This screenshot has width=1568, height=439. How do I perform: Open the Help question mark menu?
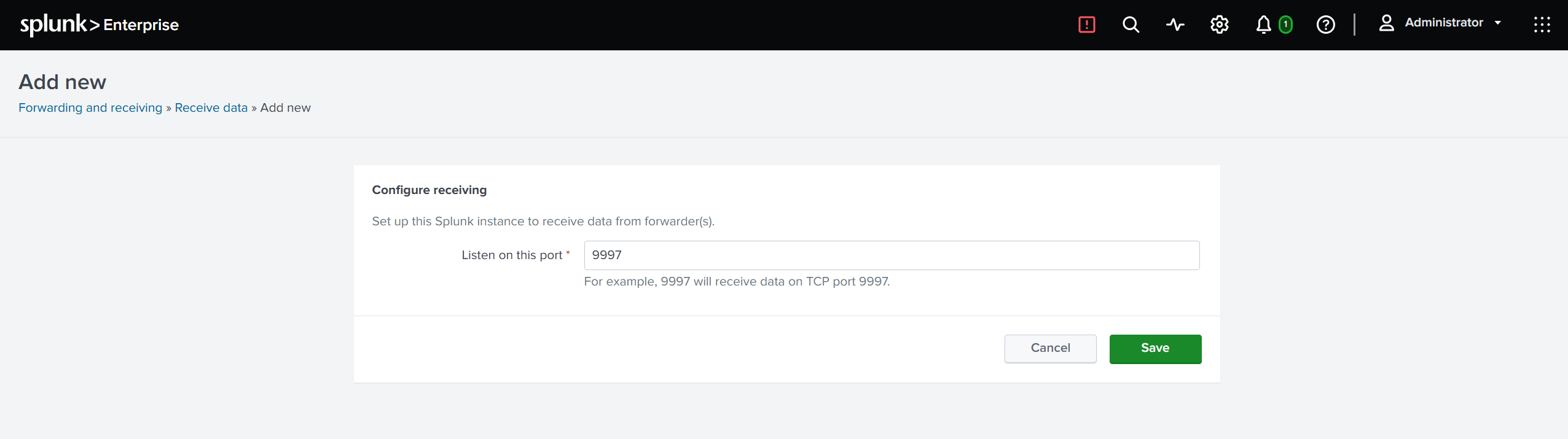[x=1325, y=25]
